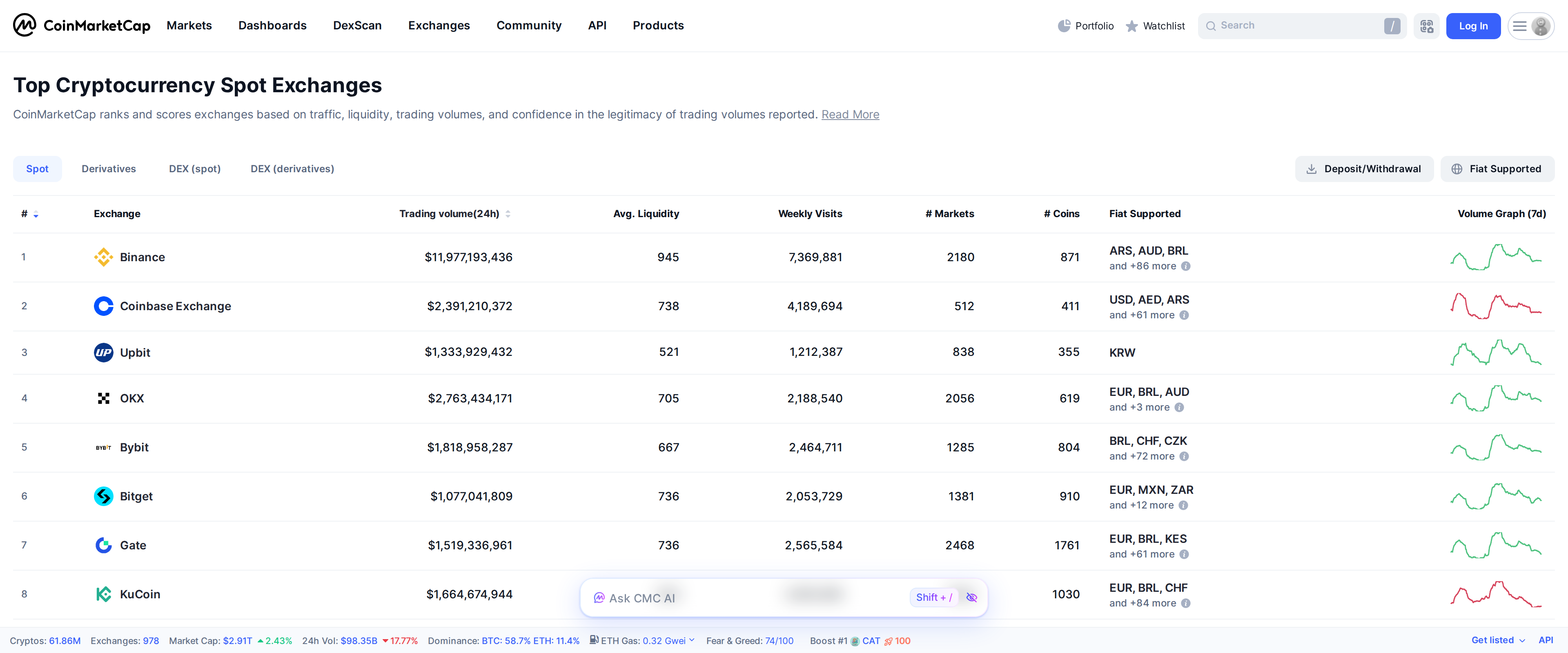Click the Deposit/Withdrawal button

[1364, 169]
